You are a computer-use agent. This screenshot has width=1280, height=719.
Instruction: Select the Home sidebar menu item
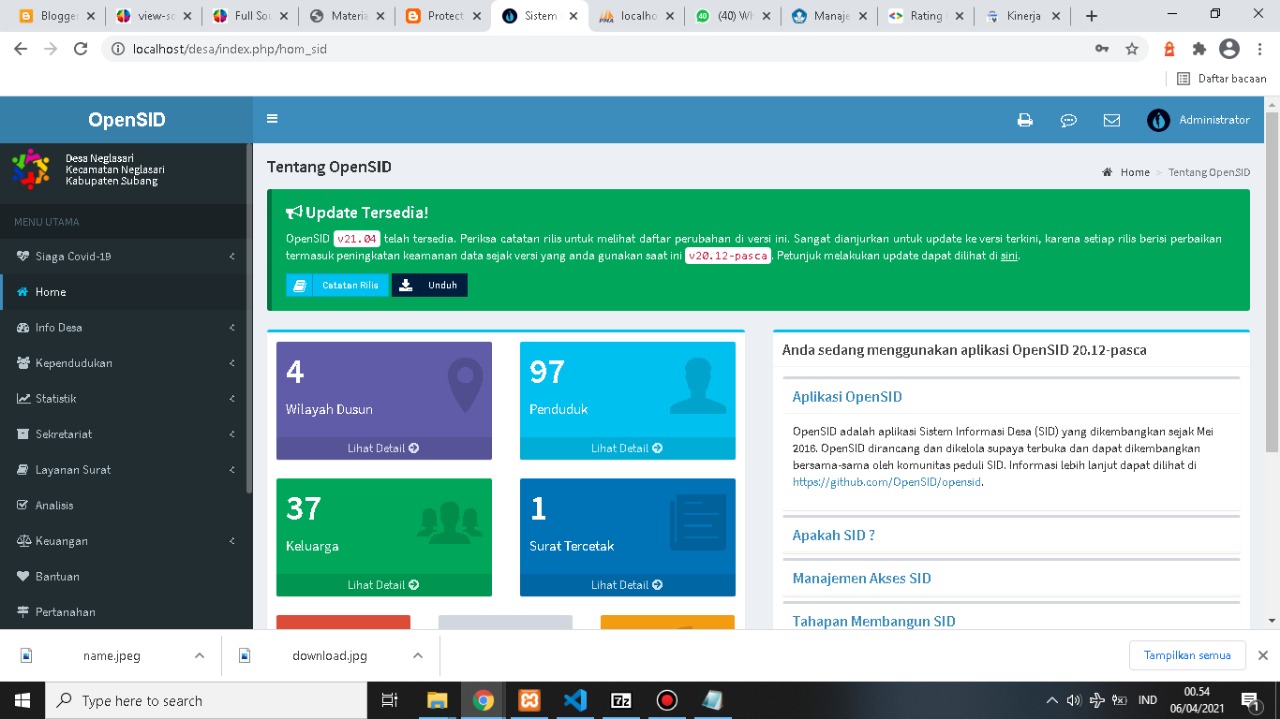coord(127,292)
